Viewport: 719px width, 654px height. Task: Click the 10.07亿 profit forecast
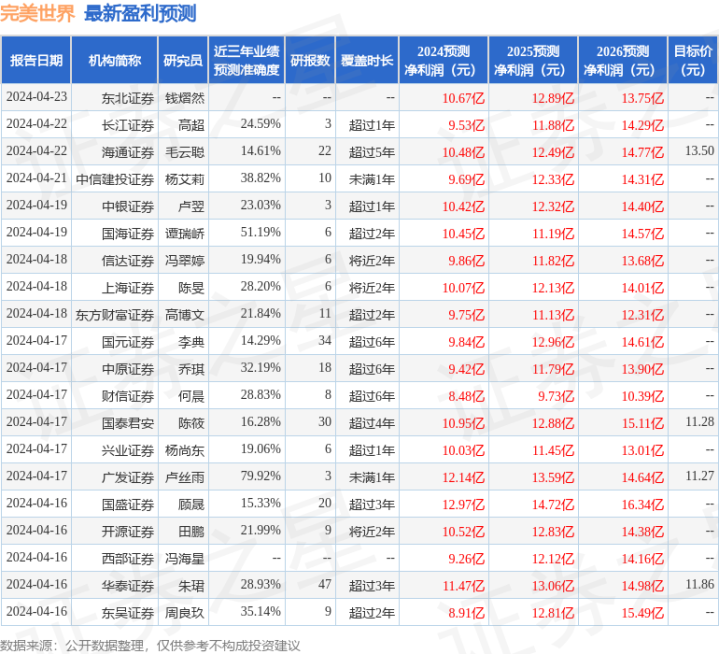[x=463, y=288]
